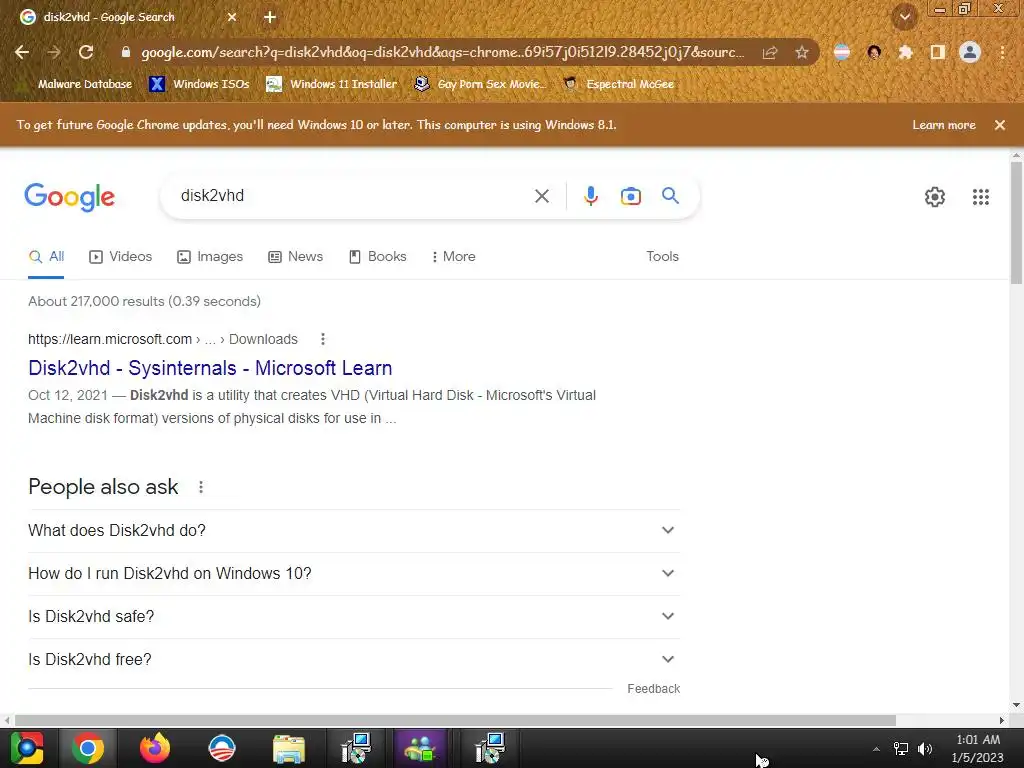Close the disk2vhd Google Search tab
The height and width of the screenshot is (768, 1024).
click(x=232, y=17)
